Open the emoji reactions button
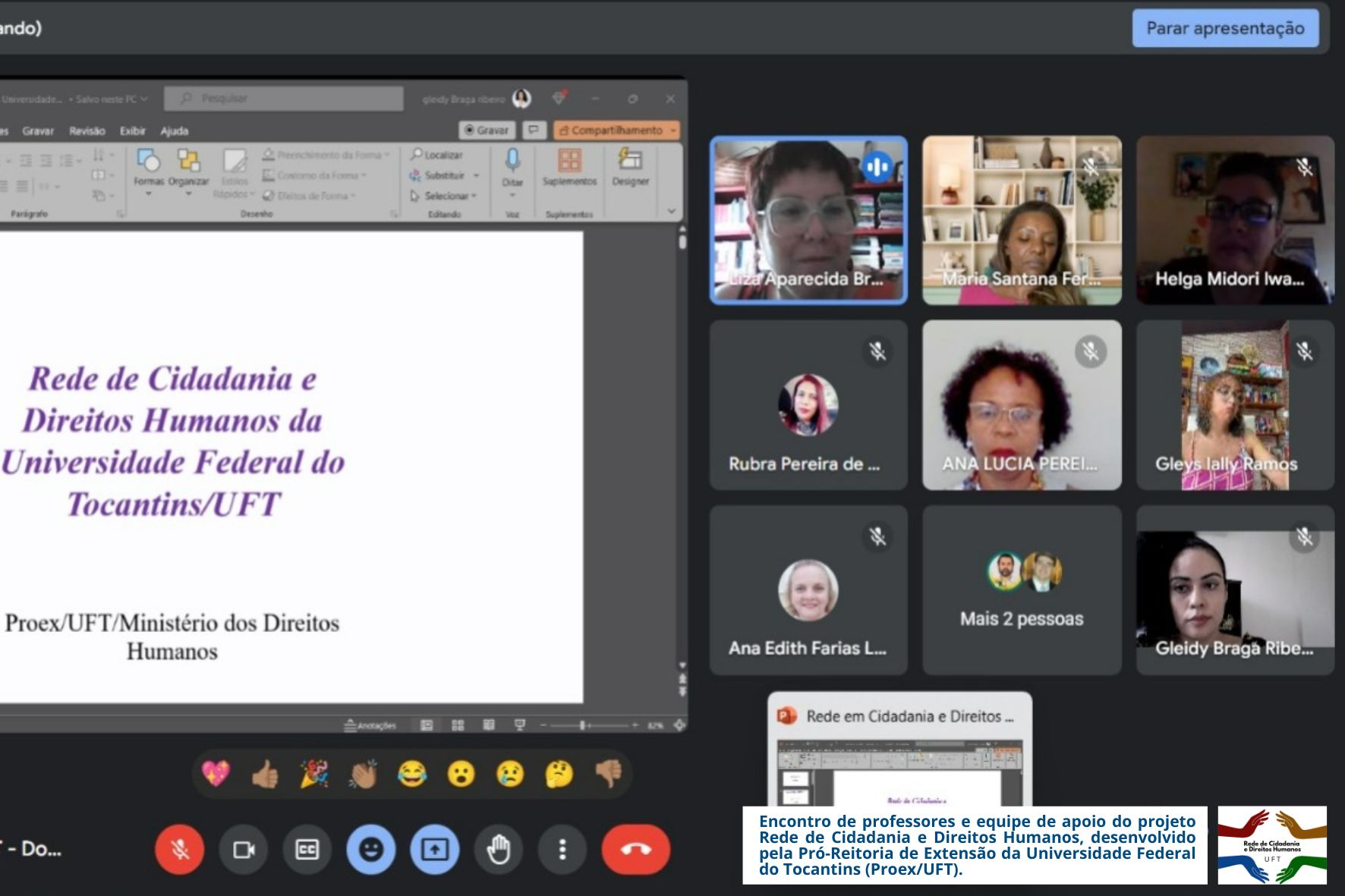Screen dimensions: 1345x896 click(x=371, y=849)
